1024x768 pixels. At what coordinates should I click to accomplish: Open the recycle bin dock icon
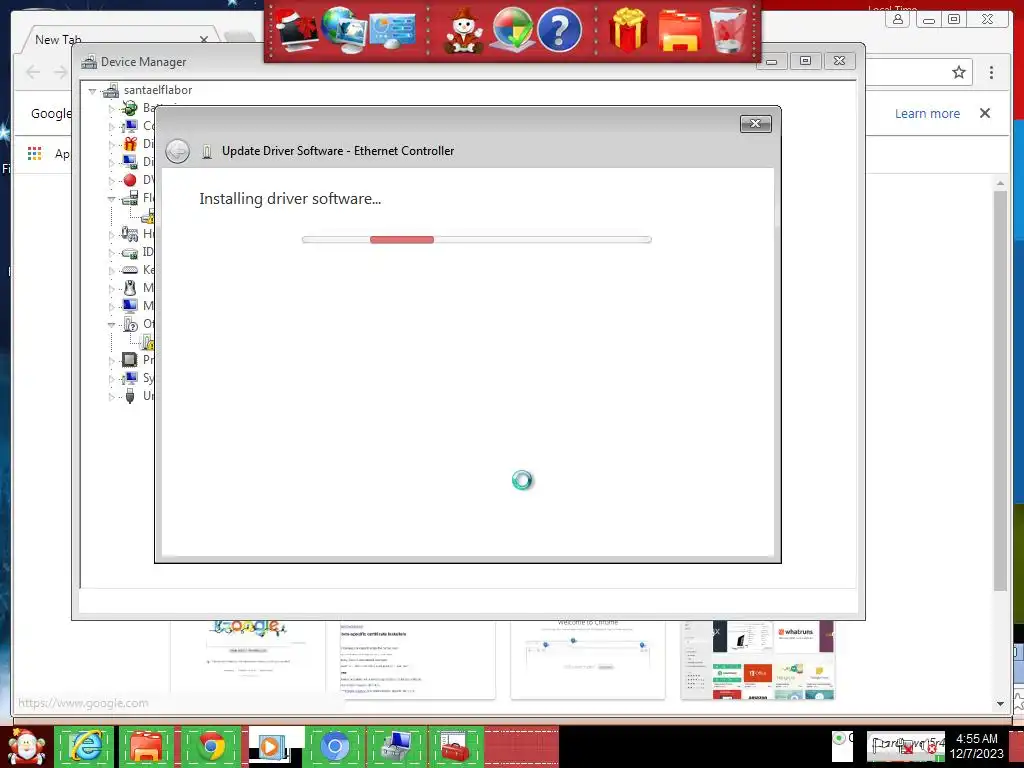pyautogui.click(x=728, y=30)
